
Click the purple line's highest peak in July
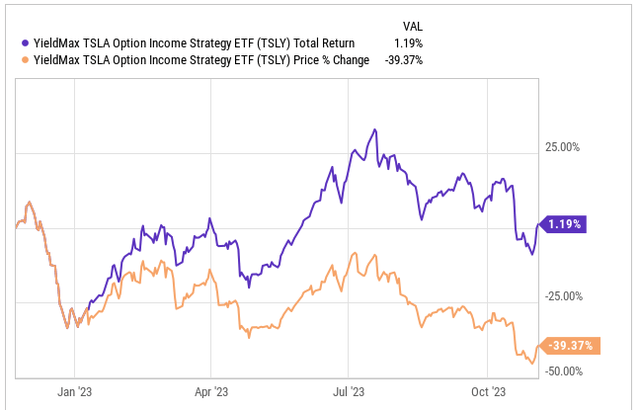point(374,130)
